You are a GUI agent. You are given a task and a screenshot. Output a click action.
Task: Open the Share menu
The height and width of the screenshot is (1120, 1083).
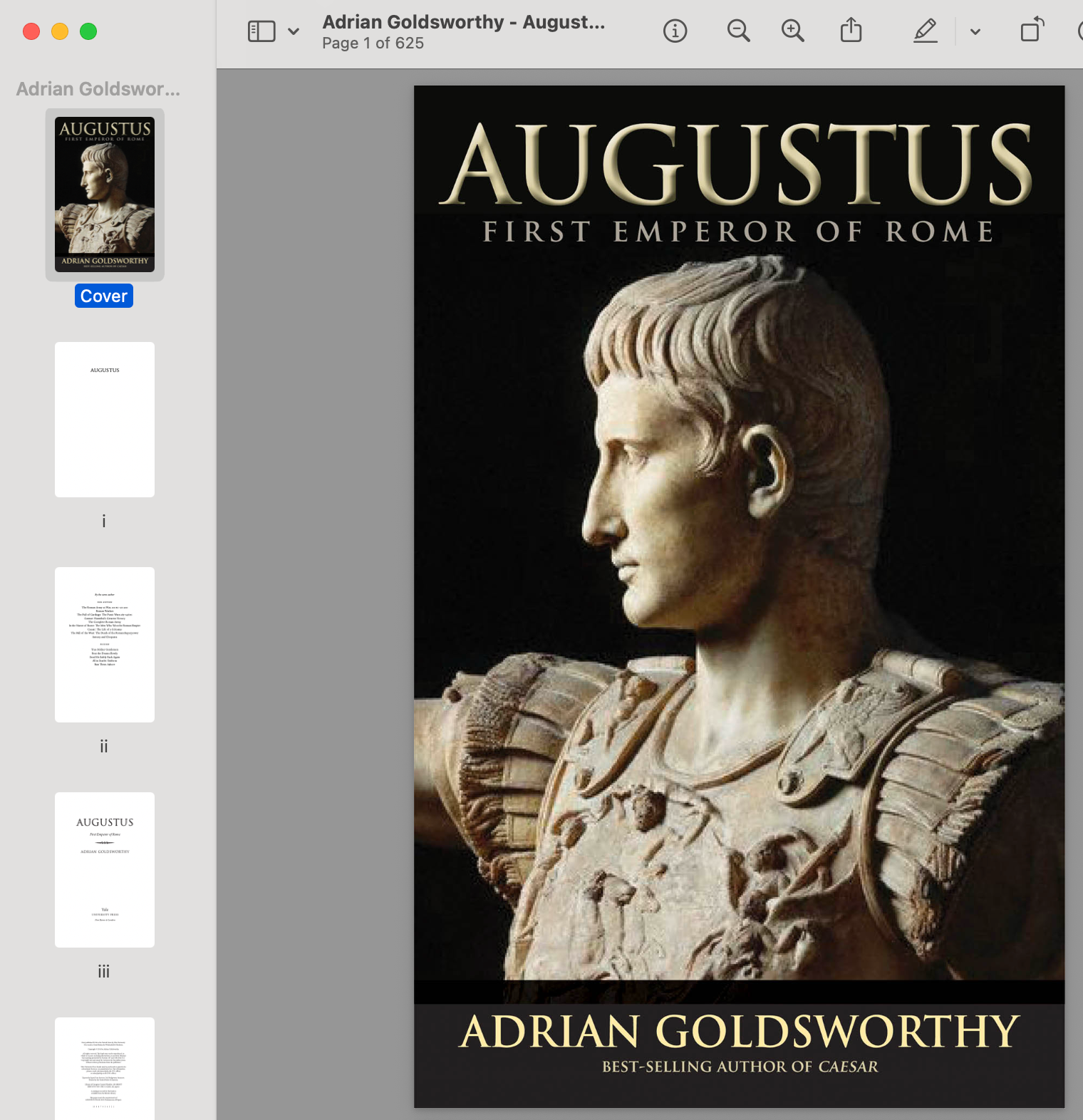(x=851, y=31)
